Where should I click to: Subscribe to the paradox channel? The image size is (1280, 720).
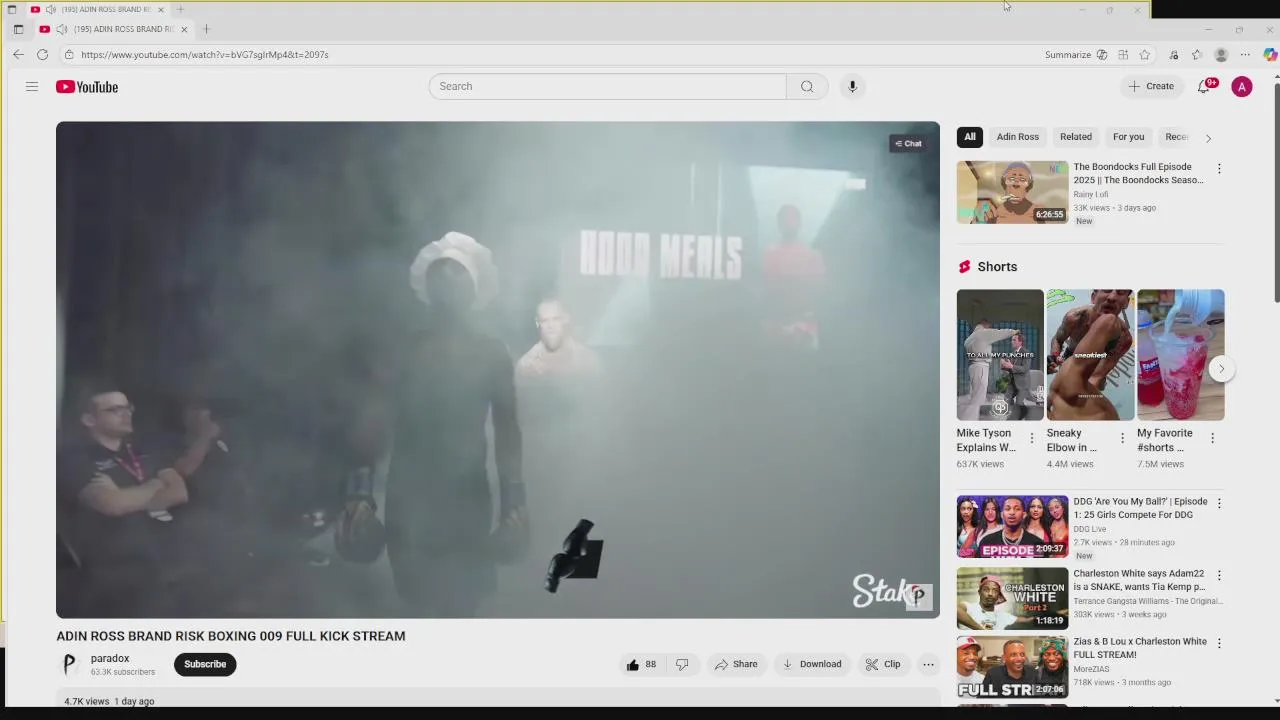tap(205, 664)
